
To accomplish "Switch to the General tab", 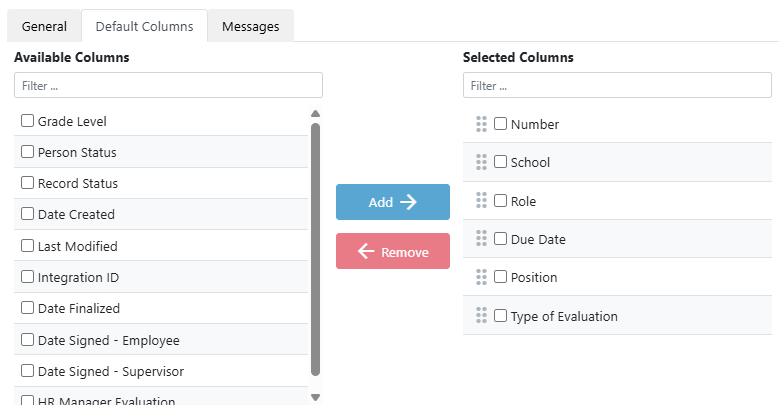I will coord(44,26).
